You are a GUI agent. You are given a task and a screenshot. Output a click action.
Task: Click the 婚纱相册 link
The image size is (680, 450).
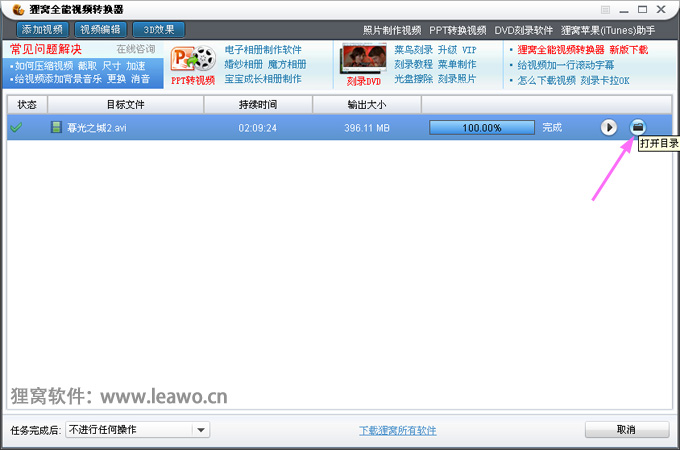[x=243, y=65]
